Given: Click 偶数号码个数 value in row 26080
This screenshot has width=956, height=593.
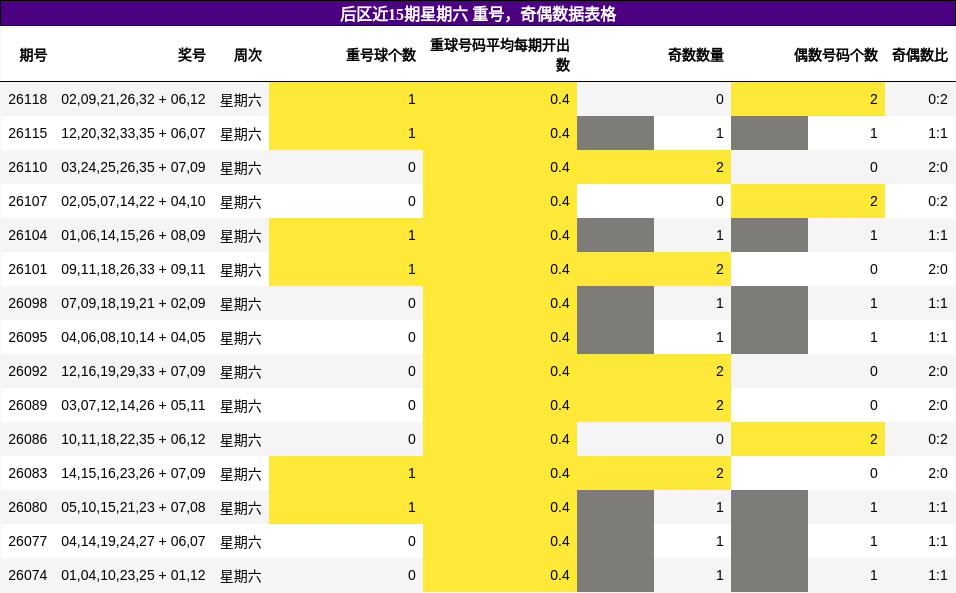Looking at the screenshot, I should (x=874, y=508).
